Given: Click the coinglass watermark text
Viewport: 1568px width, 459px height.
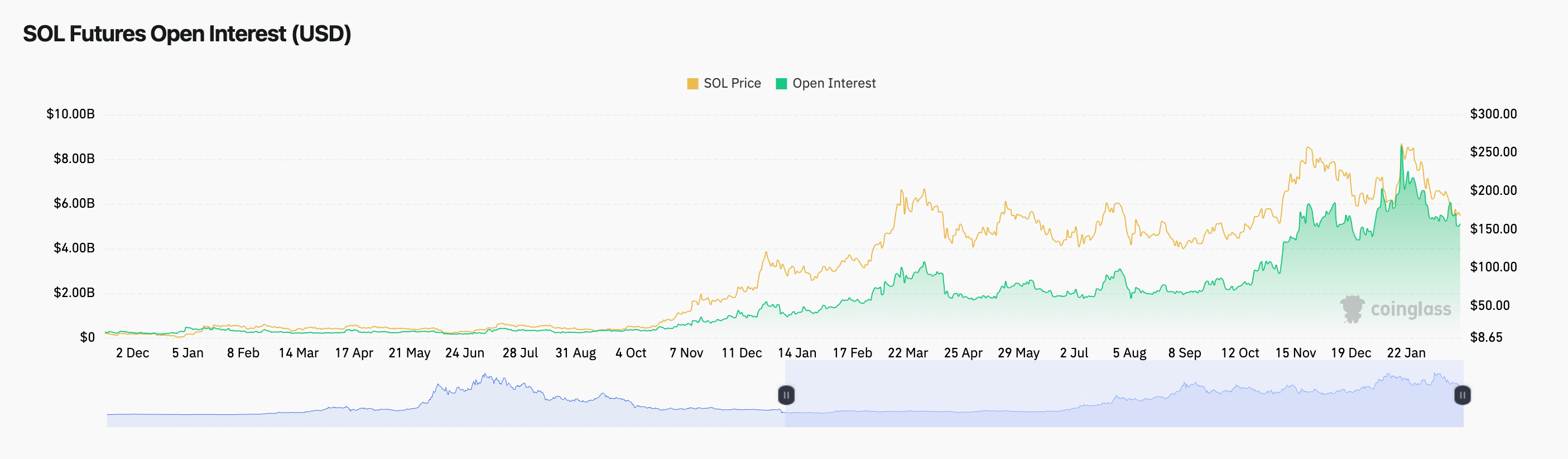Looking at the screenshot, I should (1410, 309).
